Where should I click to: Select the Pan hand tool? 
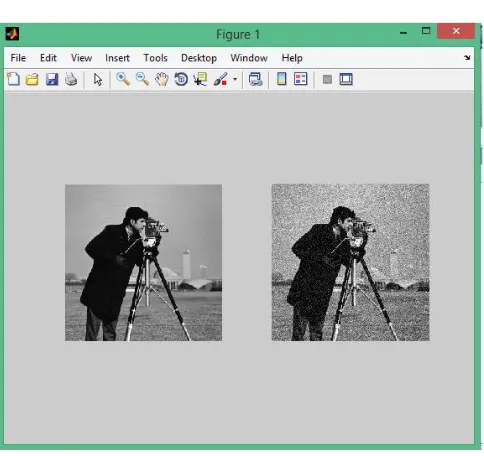(162, 79)
